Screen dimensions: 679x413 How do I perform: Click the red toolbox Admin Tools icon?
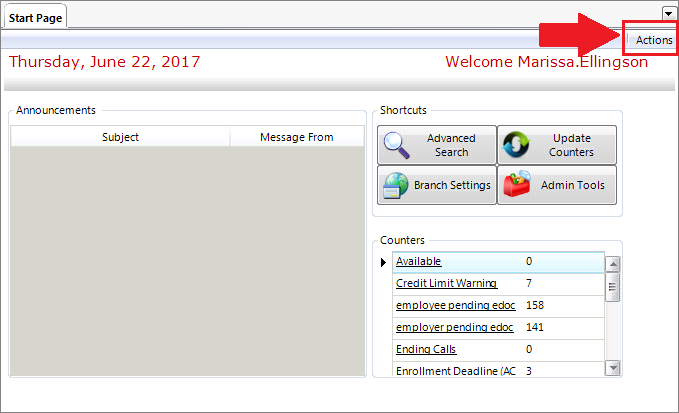[x=517, y=184]
